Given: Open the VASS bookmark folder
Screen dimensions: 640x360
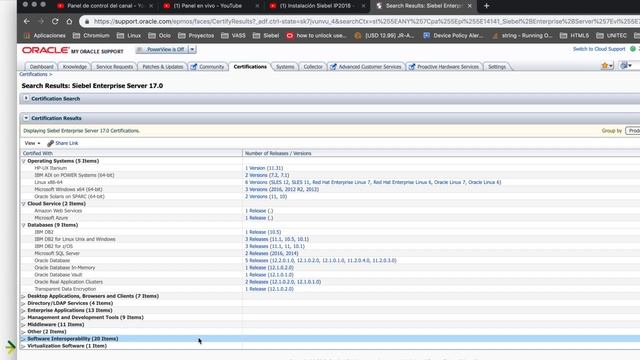Looking at the screenshot, I should (x=233, y=36).
